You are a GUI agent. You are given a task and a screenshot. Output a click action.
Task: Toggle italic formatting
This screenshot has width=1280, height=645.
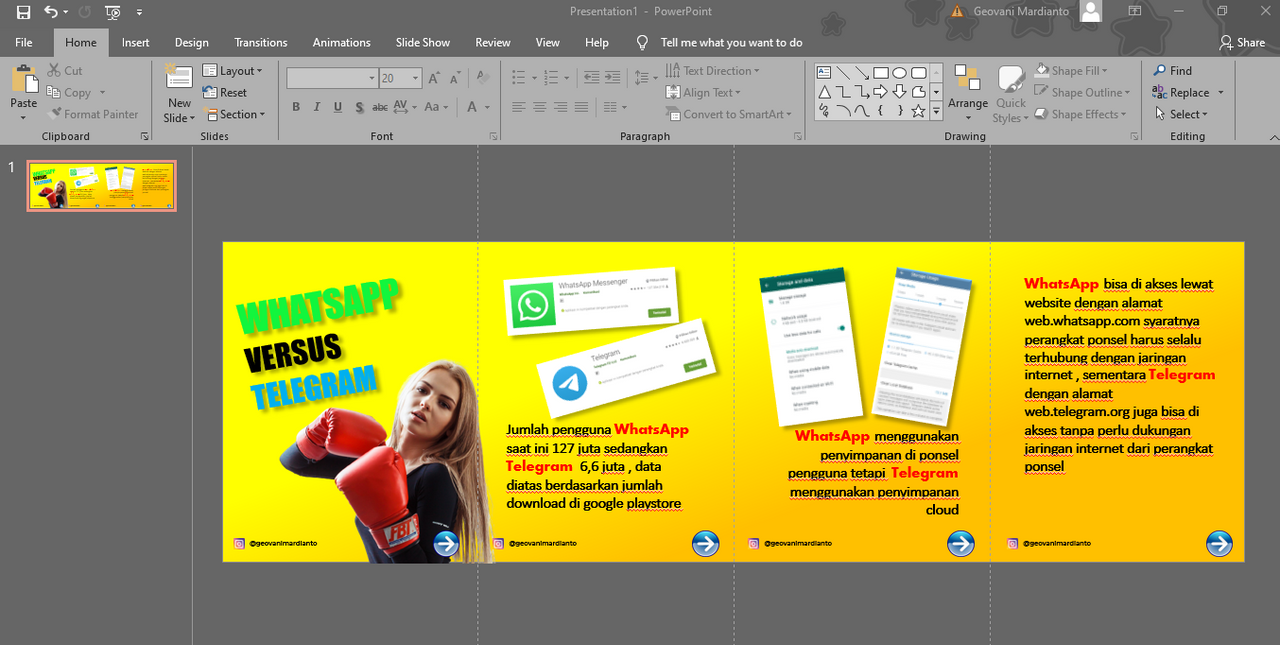click(317, 107)
